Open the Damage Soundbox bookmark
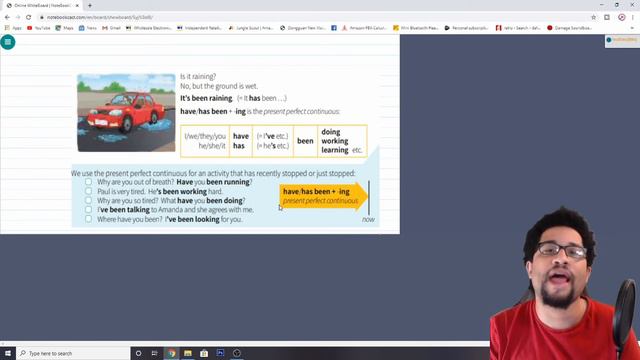 569,28
